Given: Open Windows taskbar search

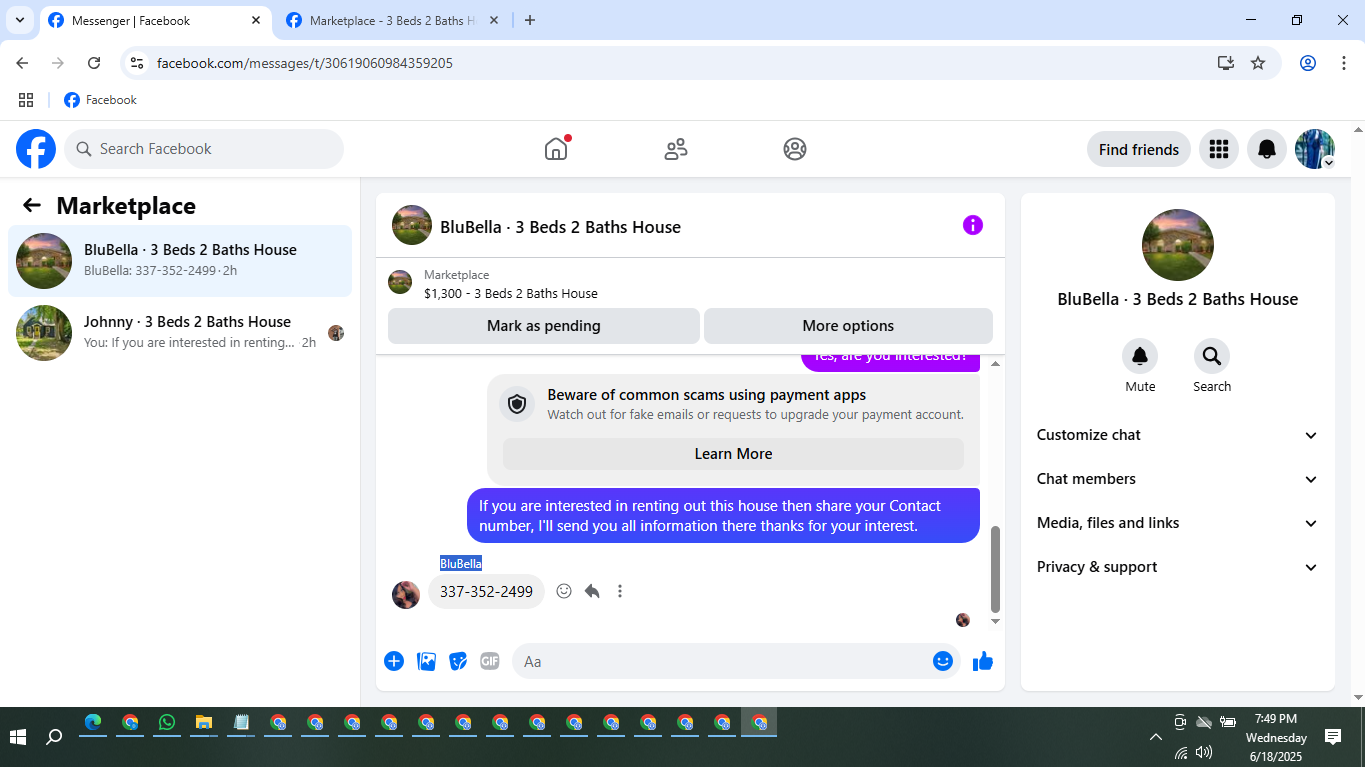Looking at the screenshot, I should 55,737.
